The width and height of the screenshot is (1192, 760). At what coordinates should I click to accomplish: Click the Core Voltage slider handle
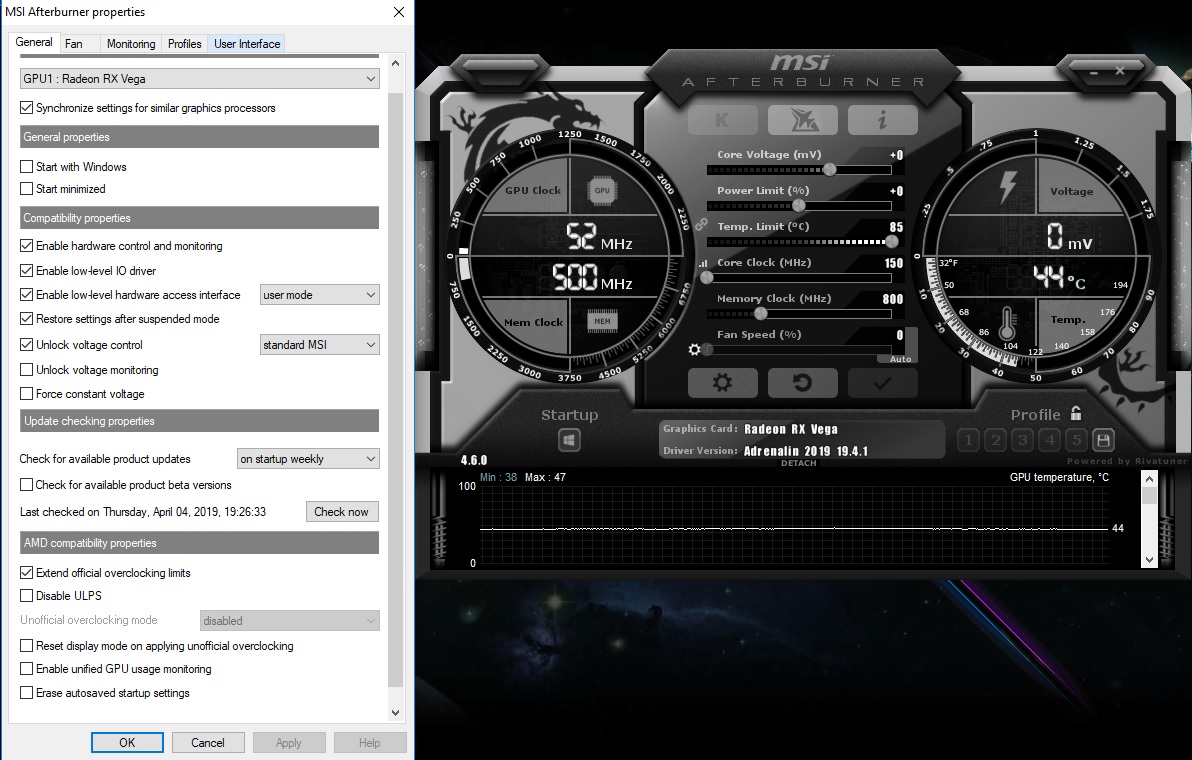pyautogui.click(x=829, y=169)
